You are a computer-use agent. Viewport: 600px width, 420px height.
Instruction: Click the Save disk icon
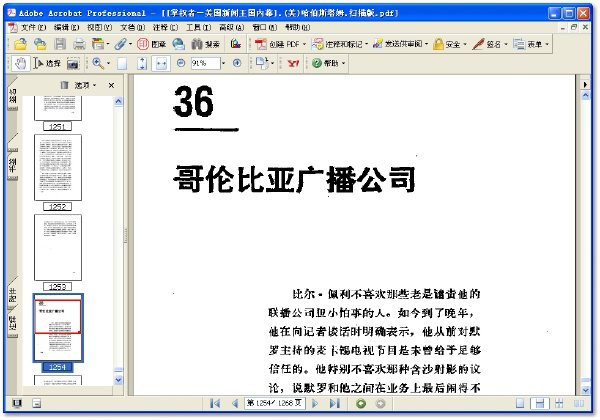pyautogui.click(x=60, y=44)
